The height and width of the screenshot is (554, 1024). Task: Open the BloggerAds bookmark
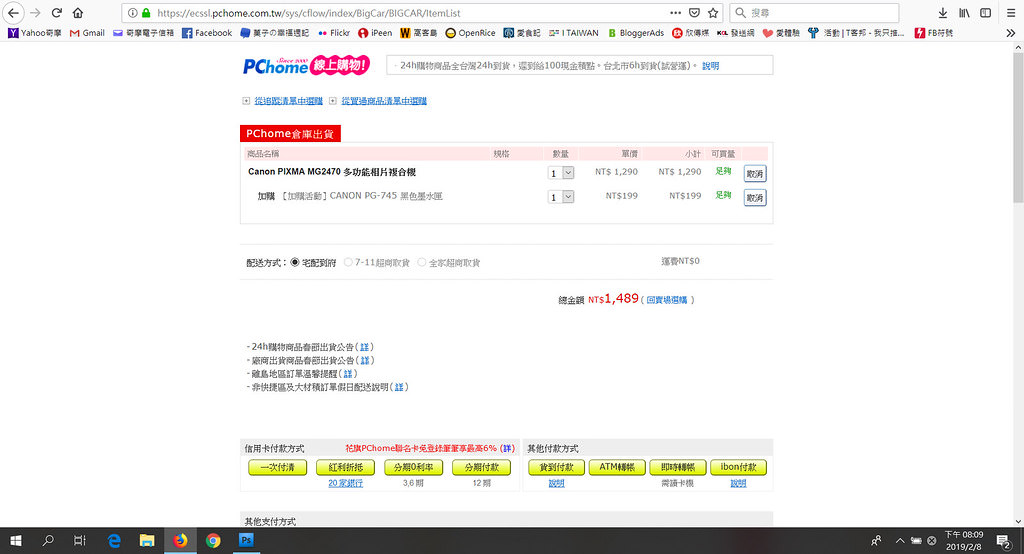pos(635,33)
